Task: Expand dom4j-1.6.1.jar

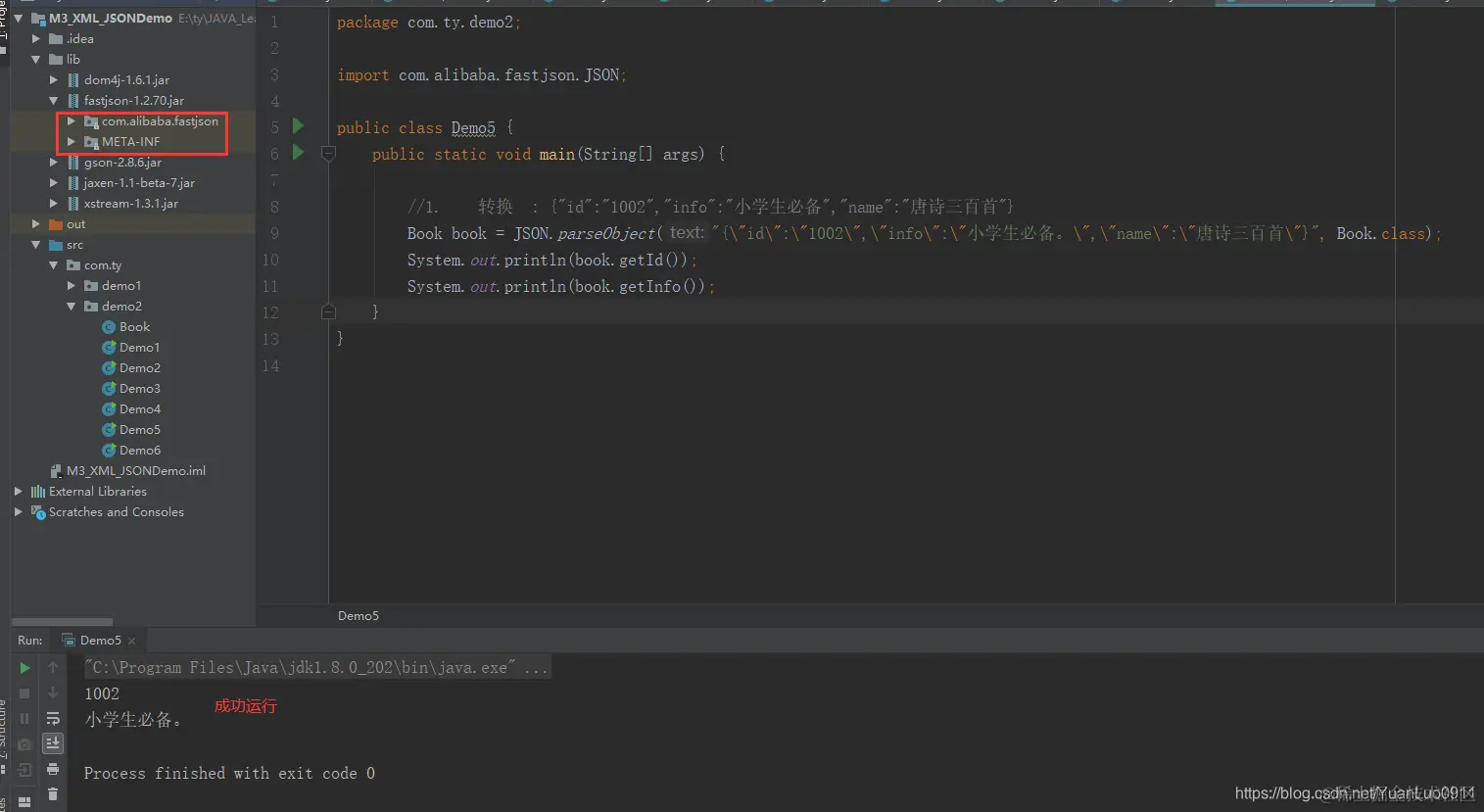Action: (x=54, y=80)
